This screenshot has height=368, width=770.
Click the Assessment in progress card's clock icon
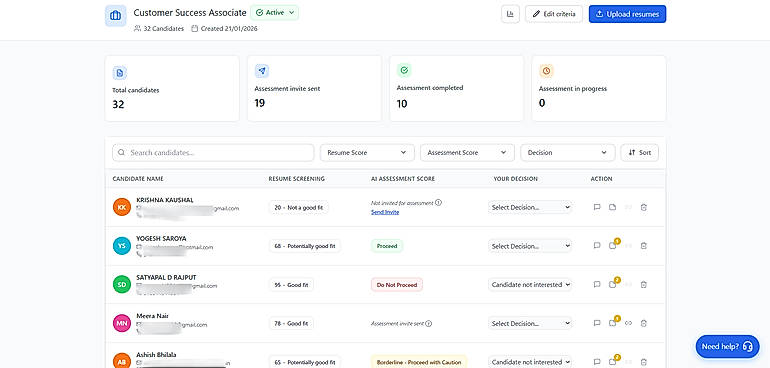coord(546,71)
